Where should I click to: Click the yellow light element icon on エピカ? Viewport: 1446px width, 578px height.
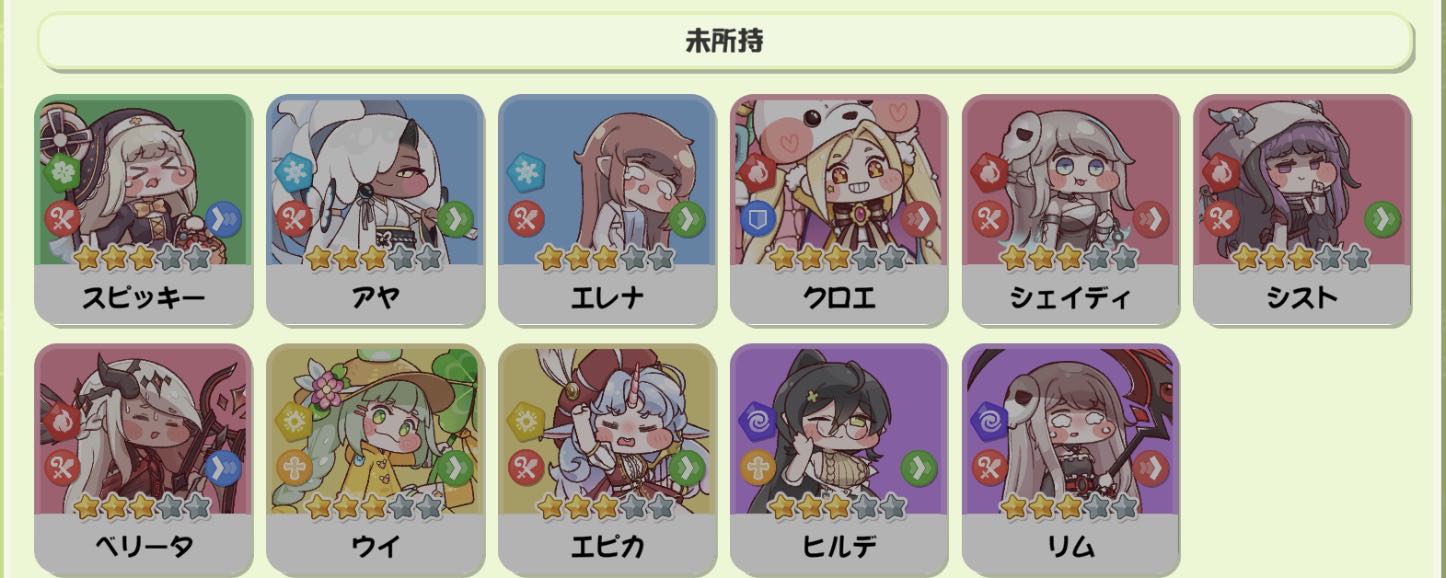point(524,422)
